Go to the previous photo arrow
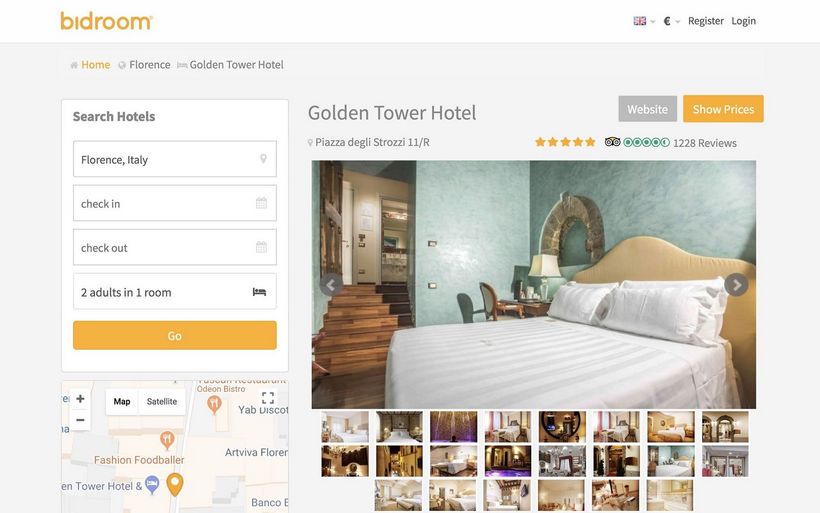The width and height of the screenshot is (820, 513). (331, 284)
